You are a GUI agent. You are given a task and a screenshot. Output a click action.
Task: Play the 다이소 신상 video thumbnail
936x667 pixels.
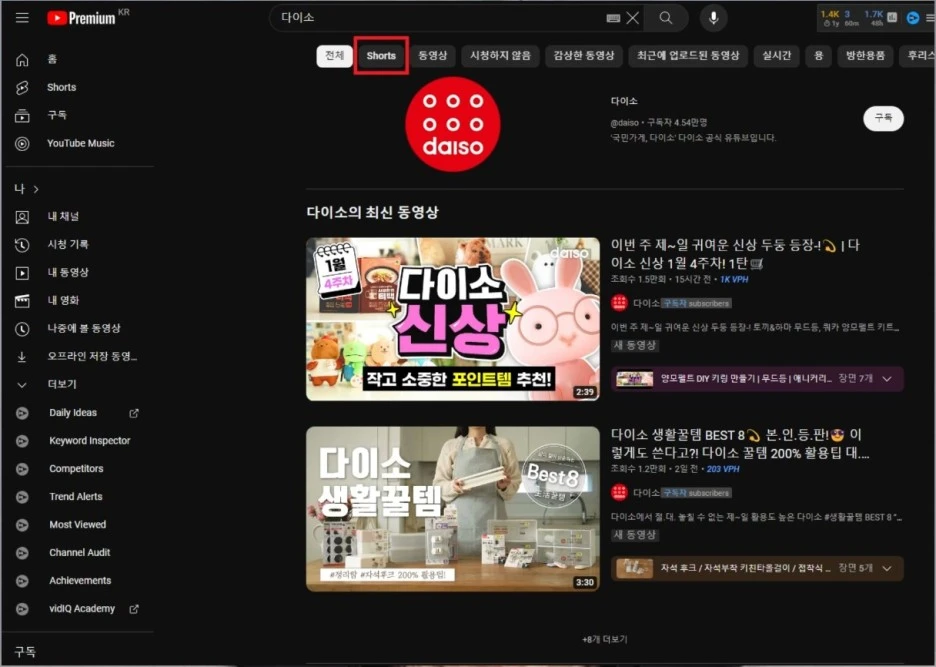[x=453, y=319]
